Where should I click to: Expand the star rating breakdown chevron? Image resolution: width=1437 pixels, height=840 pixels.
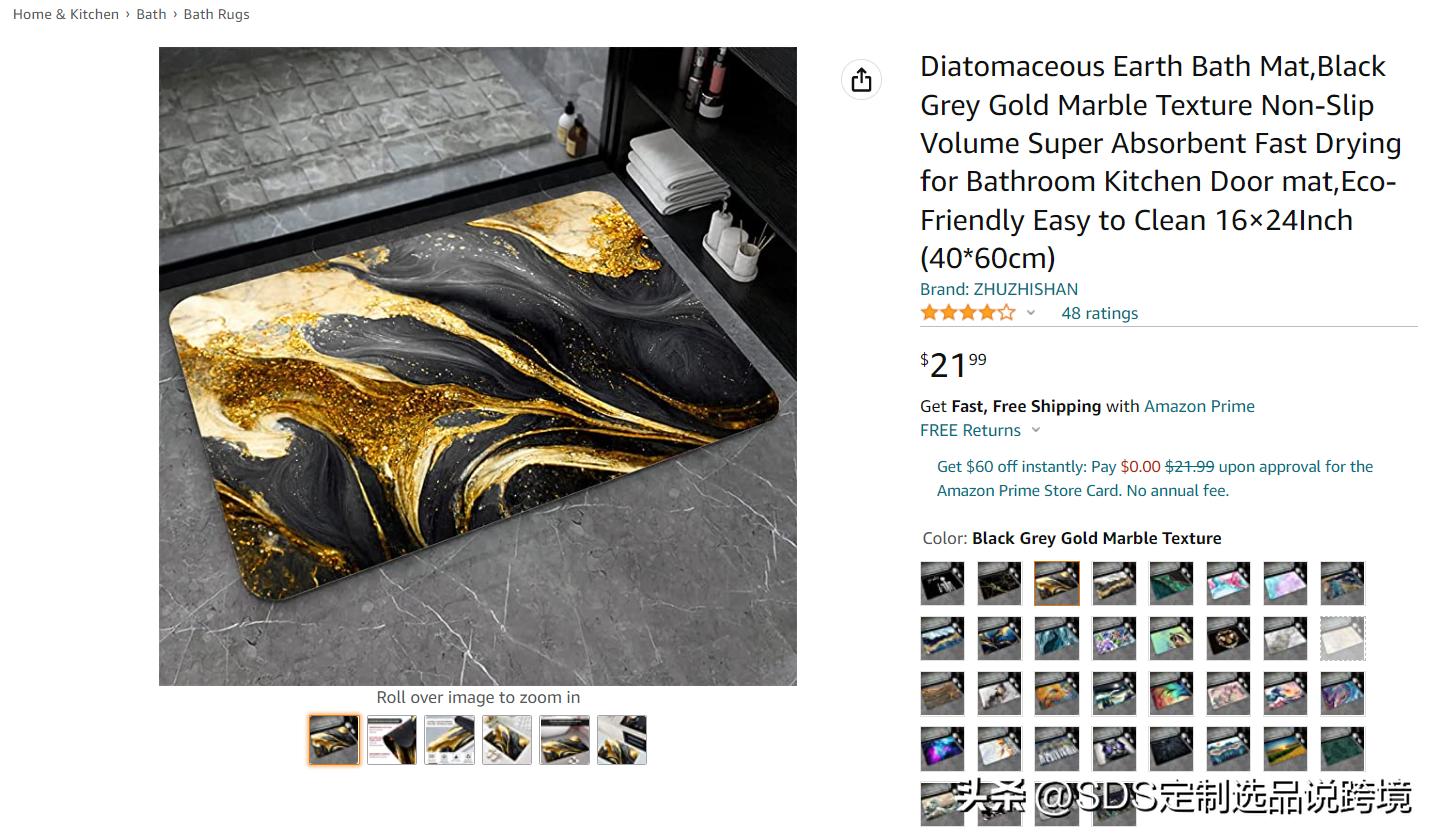(1031, 313)
